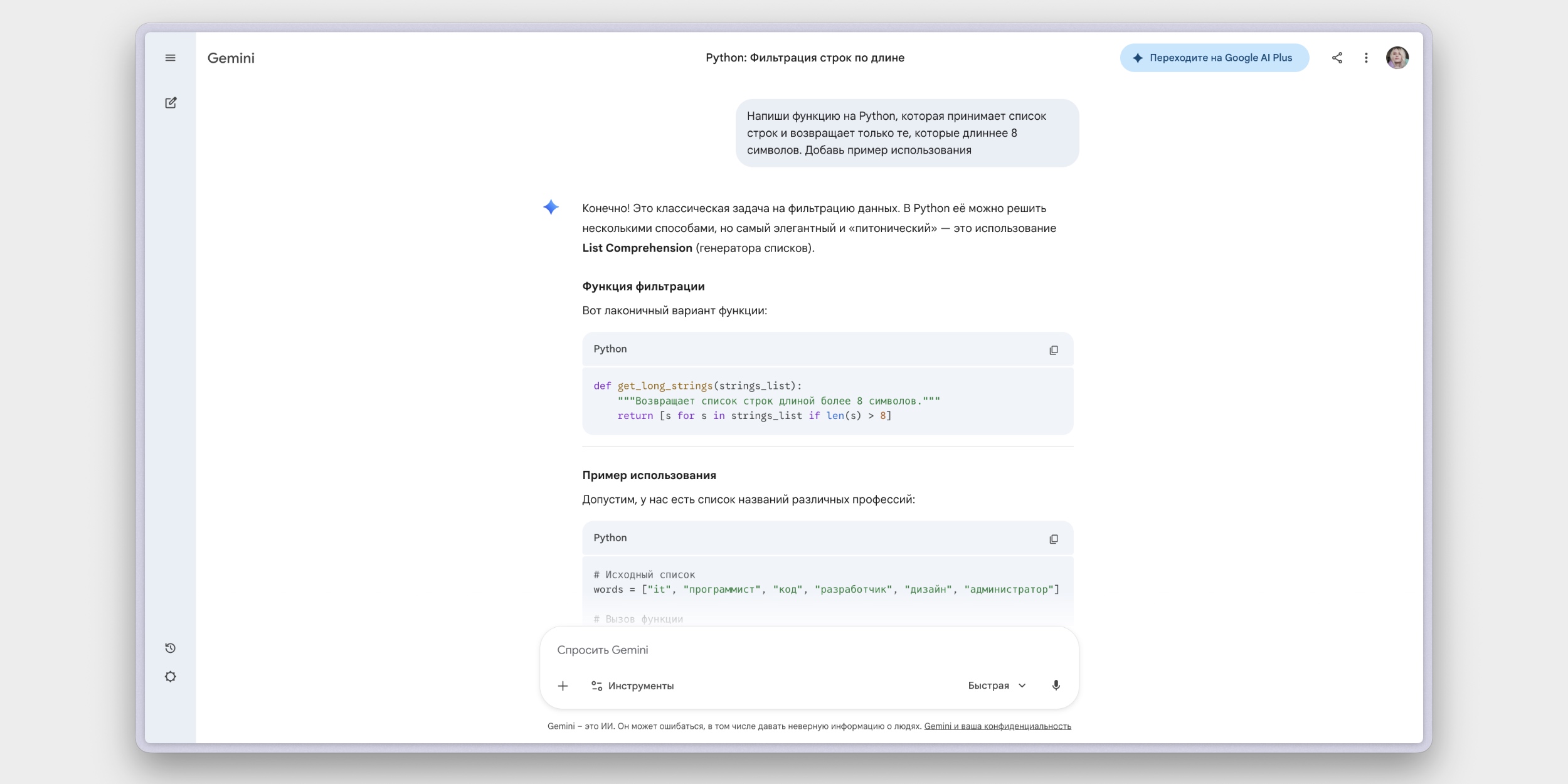Open the Gemini и ваша конфиденциальность link

tap(997, 726)
